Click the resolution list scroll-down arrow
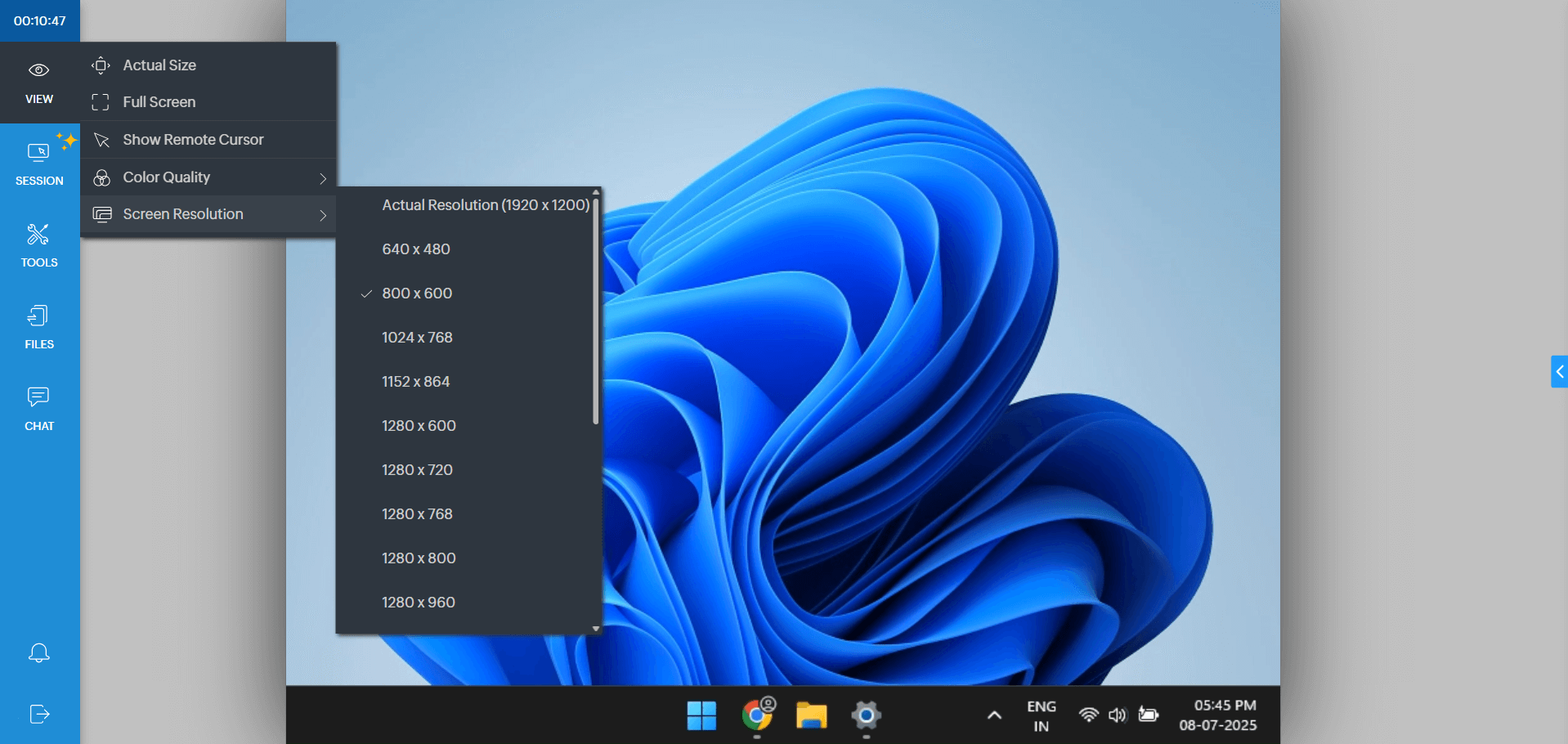Viewport: 1568px width, 744px height. 596,629
